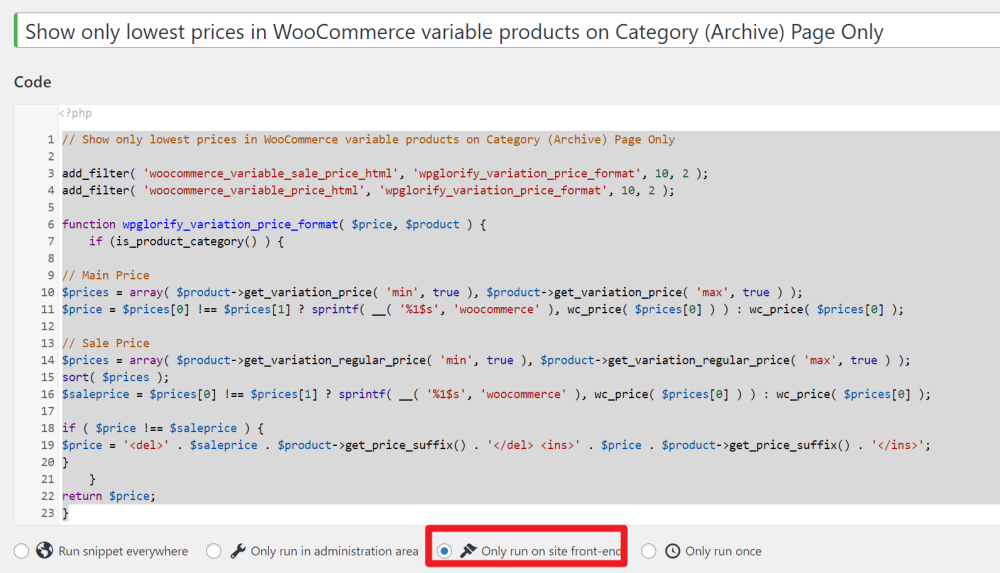Click the '$saleprice =' assignment line
This screenshot has width=1000, height=573.
point(496,394)
